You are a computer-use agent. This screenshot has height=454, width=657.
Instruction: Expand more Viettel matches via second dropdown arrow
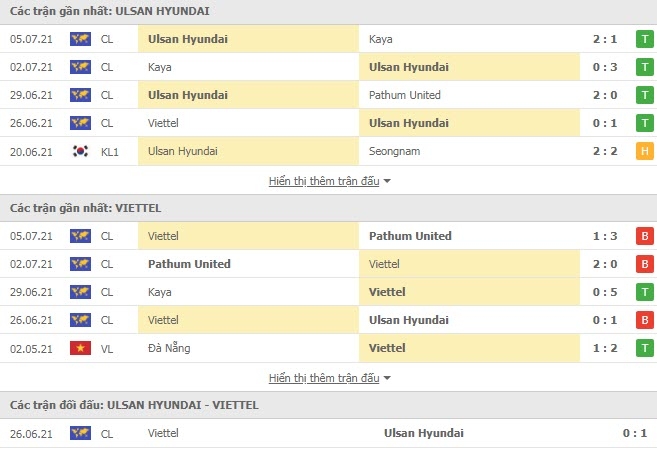click(387, 378)
